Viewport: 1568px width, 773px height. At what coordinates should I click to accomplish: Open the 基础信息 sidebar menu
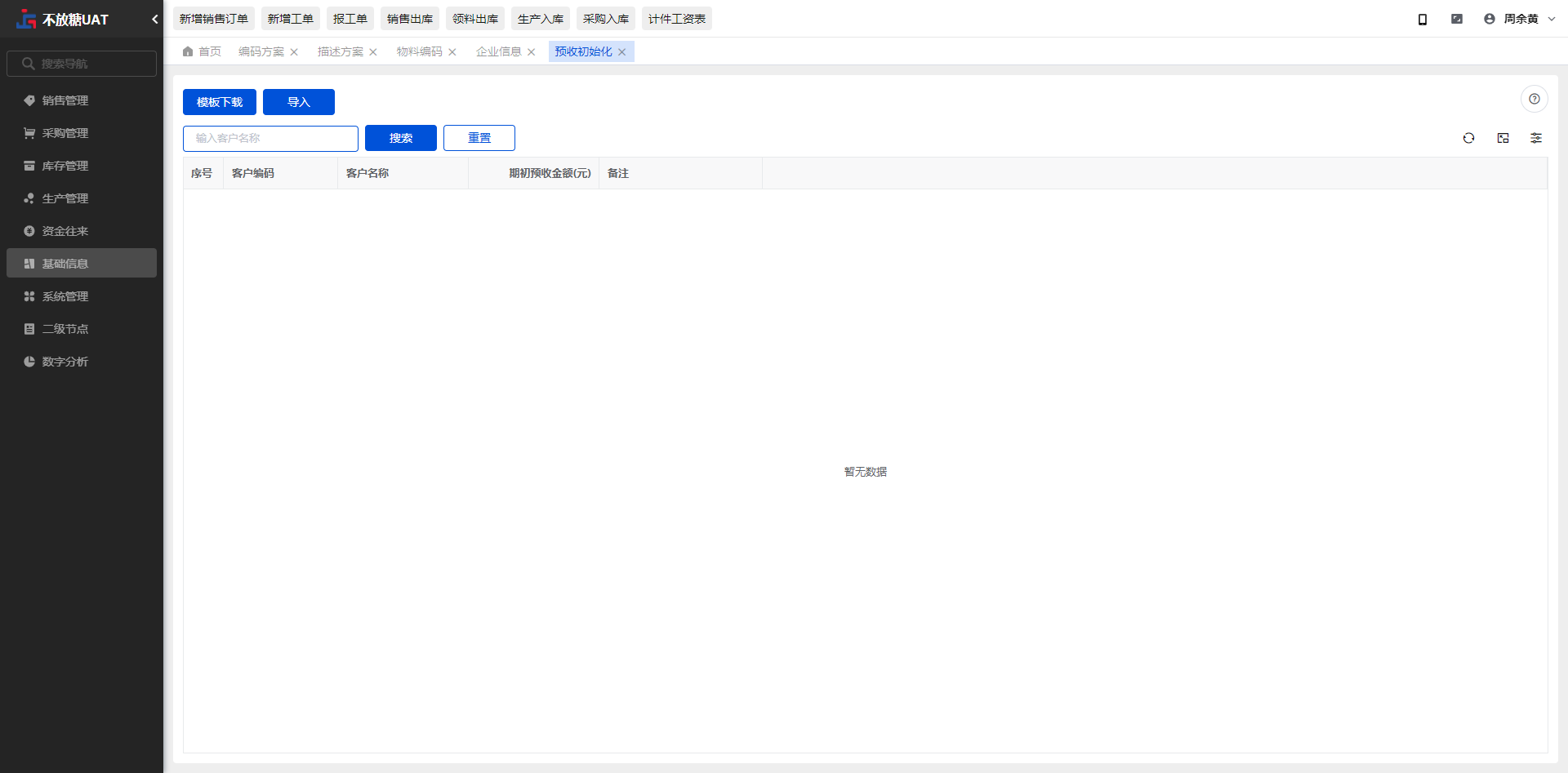point(82,263)
